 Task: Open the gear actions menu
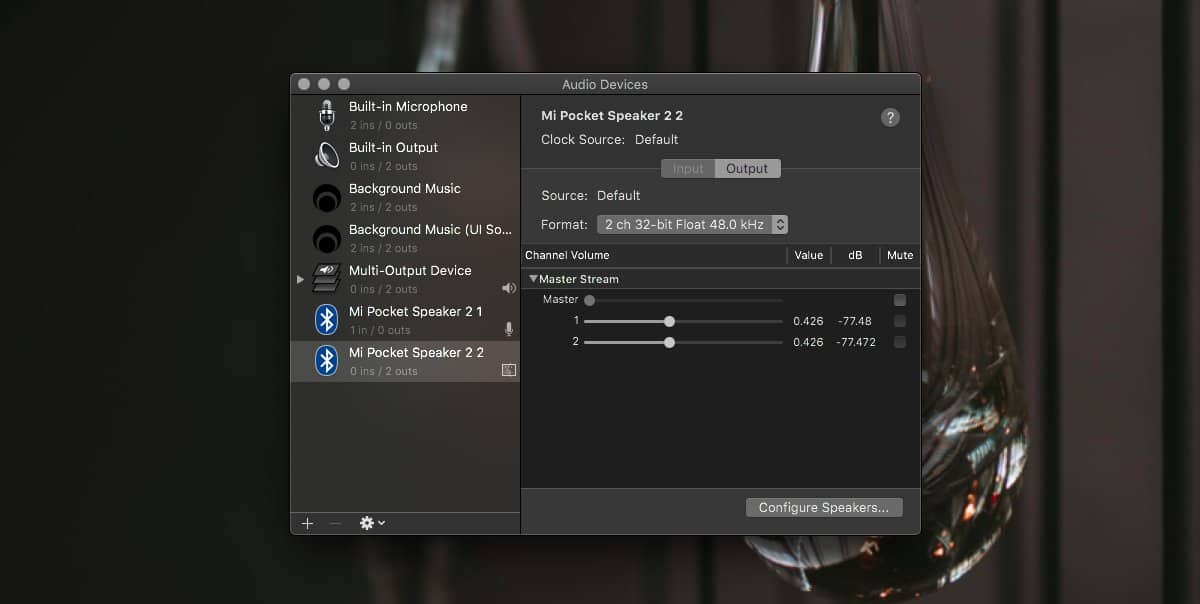tap(369, 522)
